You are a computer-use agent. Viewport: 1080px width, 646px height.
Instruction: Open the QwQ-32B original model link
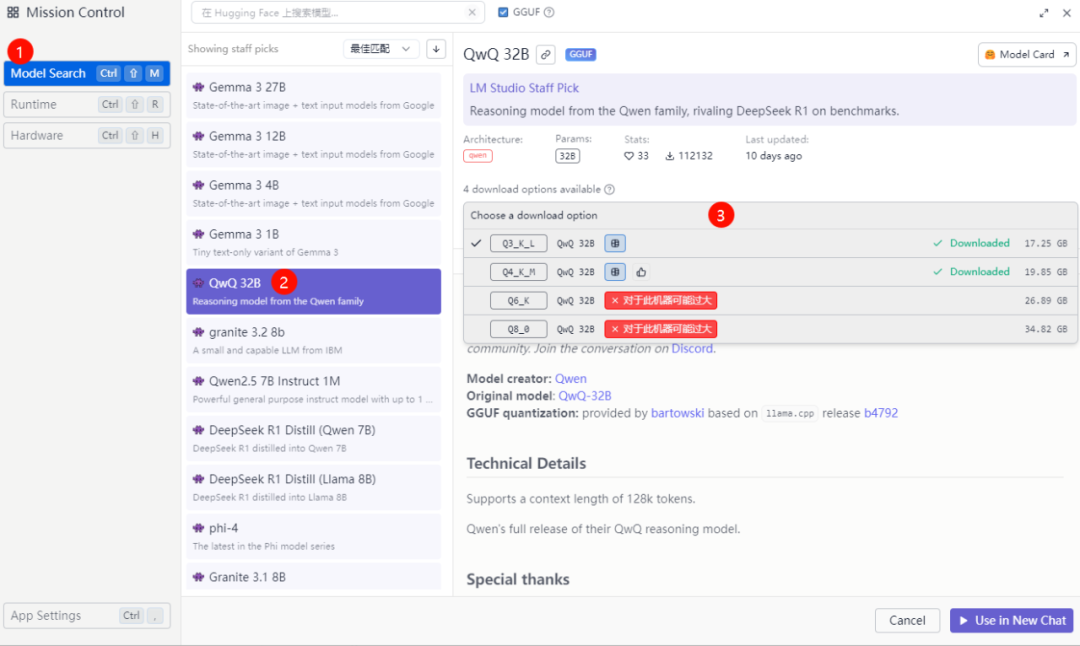point(585,396)
